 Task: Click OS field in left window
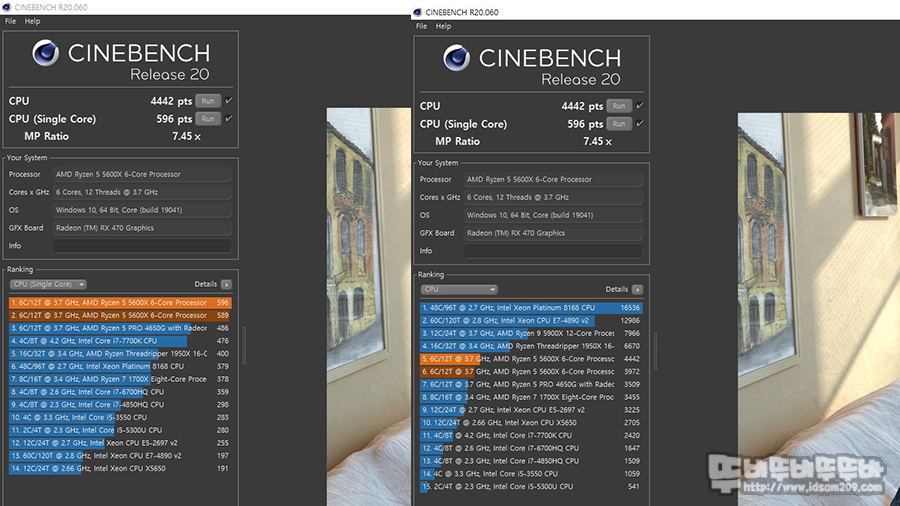coord(142,210)
